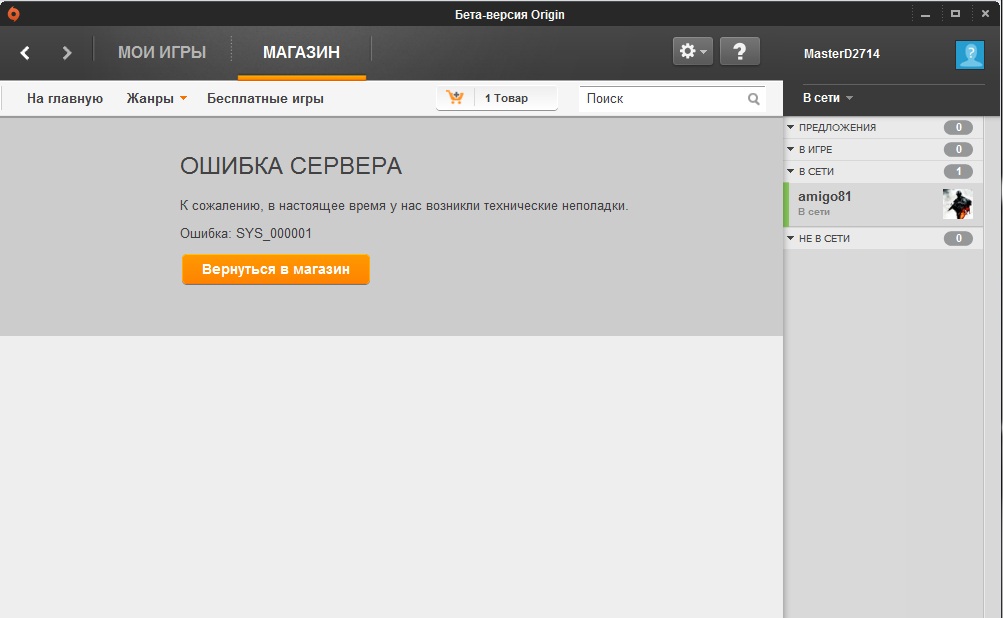Open amigo81's avatar picture
This screenshot has width=1003, height=618.
[x=958, y=204]
